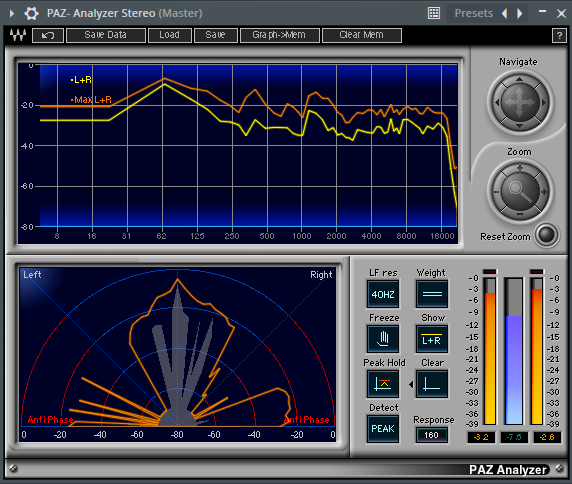The height and width of the screenshot is (484, 572).
Task: Click the Clear Mem button
Action: point(362,35)
